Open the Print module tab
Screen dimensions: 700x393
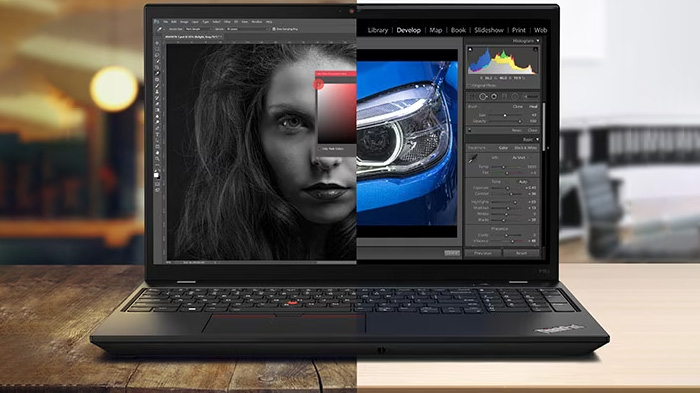tap(519, 30)
